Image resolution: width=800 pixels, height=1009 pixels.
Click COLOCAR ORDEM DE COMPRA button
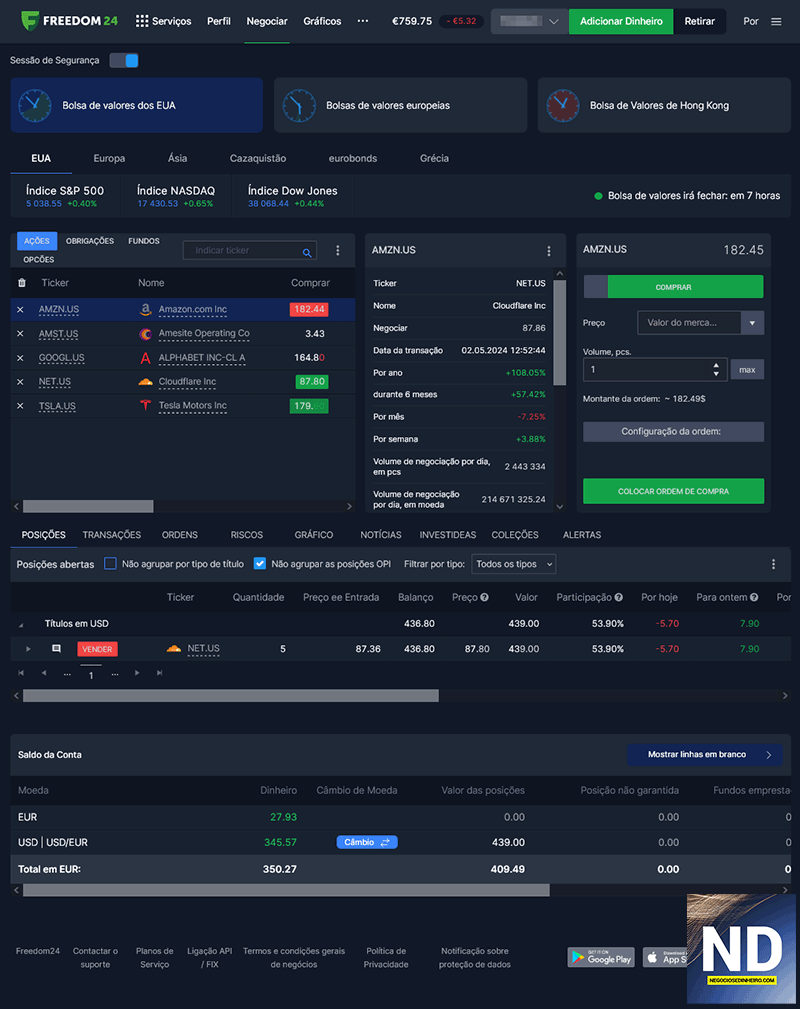coord(673,491)
